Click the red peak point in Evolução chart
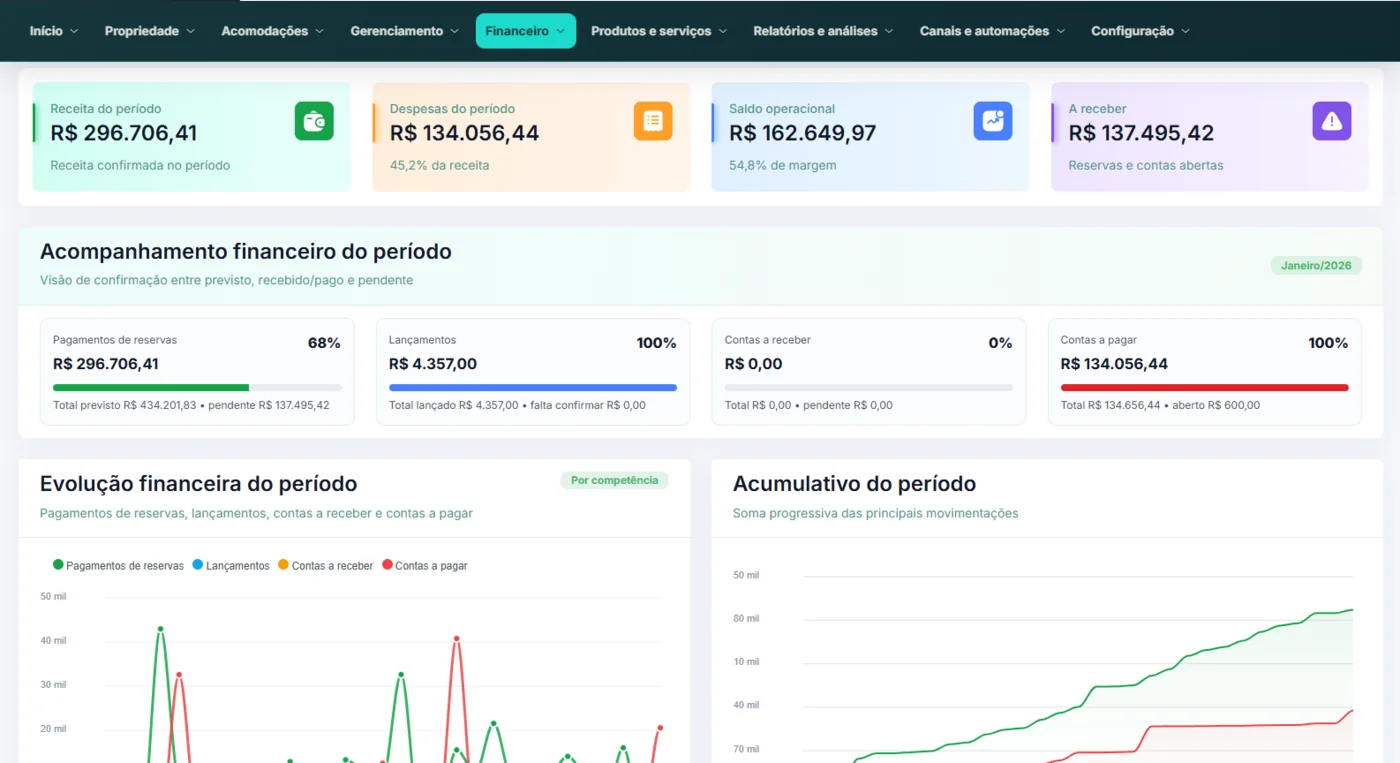The image size is (1400, 763). click(457, 638)
